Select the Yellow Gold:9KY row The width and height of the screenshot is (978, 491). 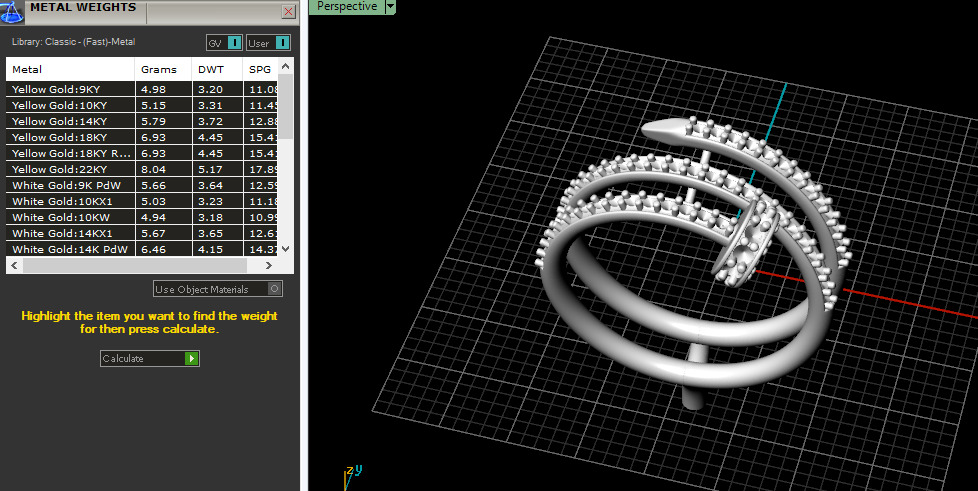point(142,89)
